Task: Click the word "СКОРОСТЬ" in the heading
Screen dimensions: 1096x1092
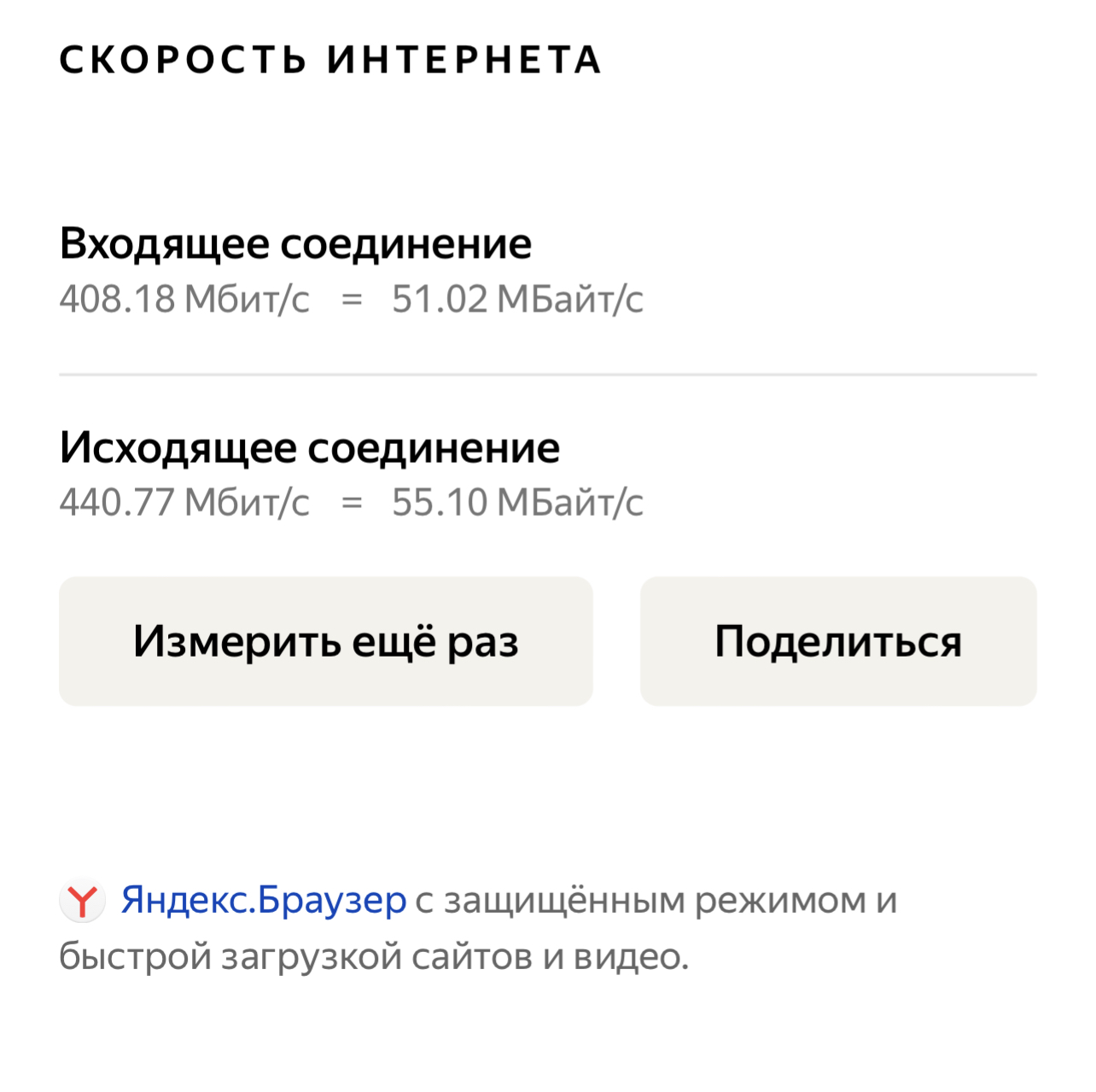Action: (x=183, y=61)
